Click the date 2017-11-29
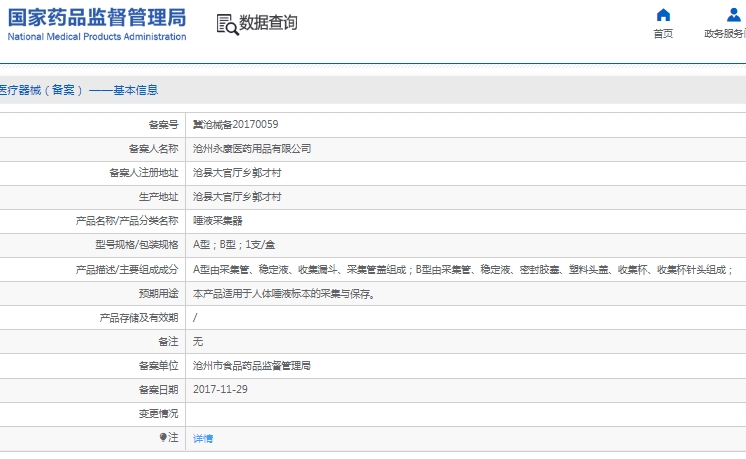The width and height of the screenshot is (746, 459). click(x=220, y=390)
